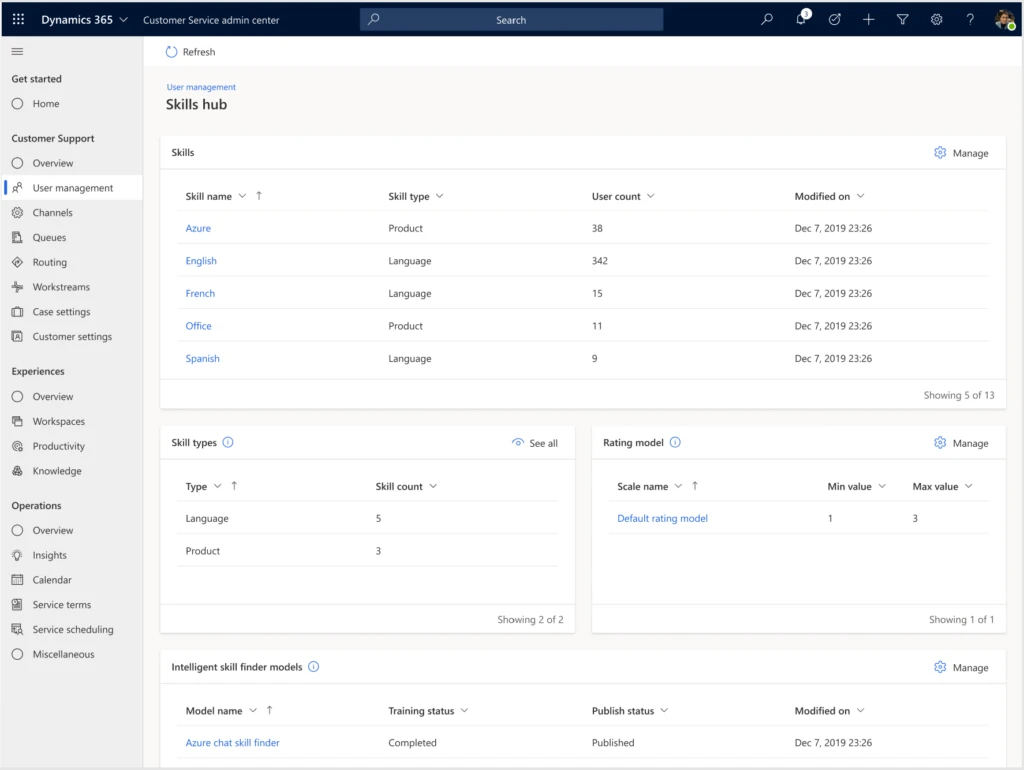Screen dimensions: 1024x770
Task: Click the info icon beside Skill types
Action: pyautogui.click(x=228, y=442)
